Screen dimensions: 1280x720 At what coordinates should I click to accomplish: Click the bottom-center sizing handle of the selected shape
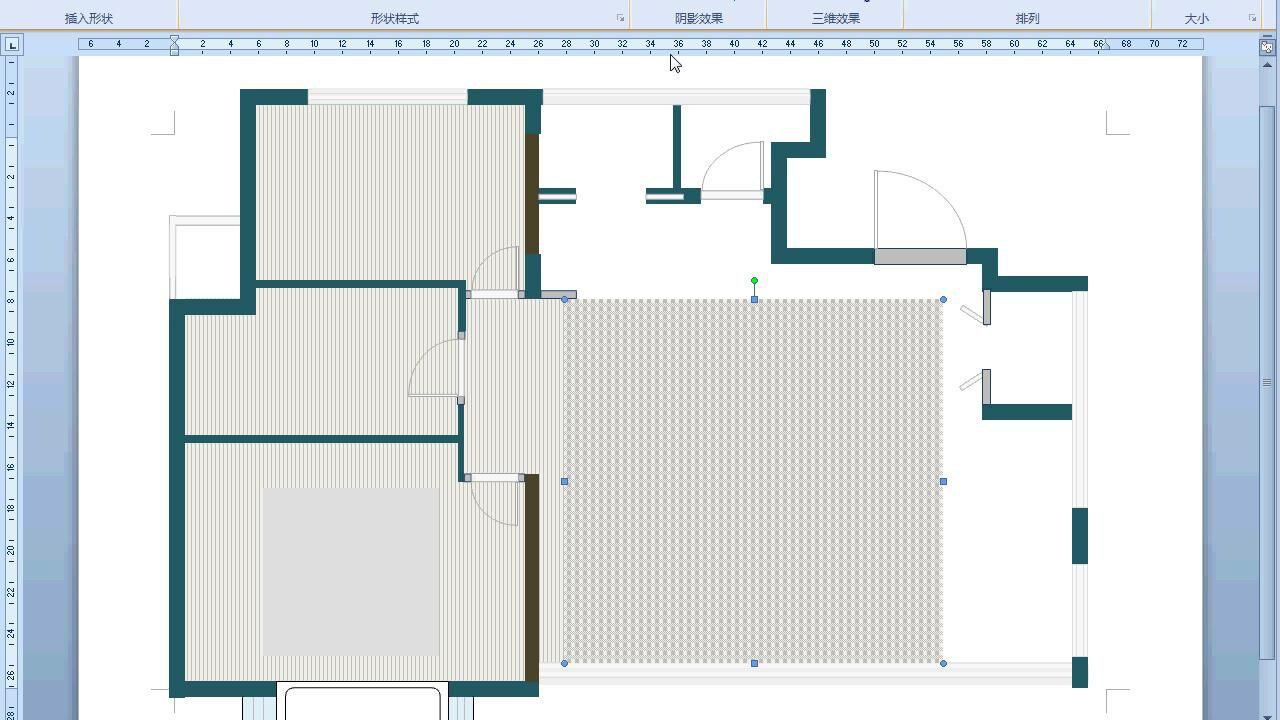tap(754, 663)
